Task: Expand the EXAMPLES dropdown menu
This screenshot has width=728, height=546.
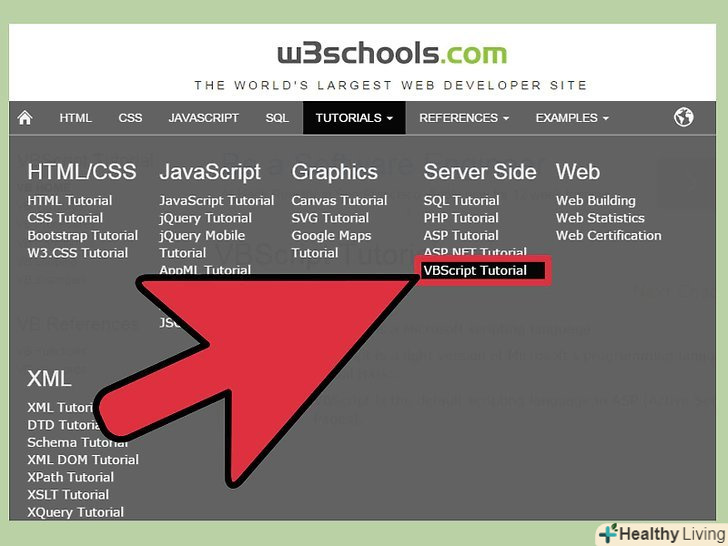Action: click(x=572, y=118)
